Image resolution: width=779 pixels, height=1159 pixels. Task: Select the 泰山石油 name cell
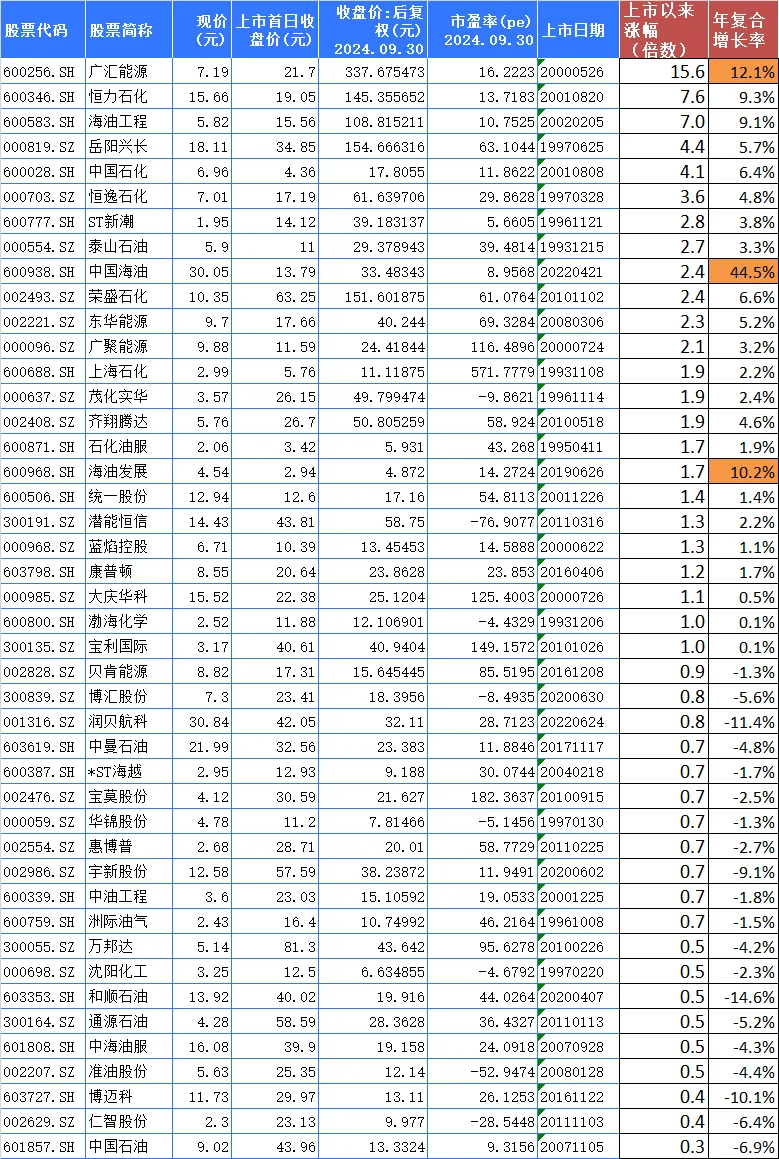point(129,247)
